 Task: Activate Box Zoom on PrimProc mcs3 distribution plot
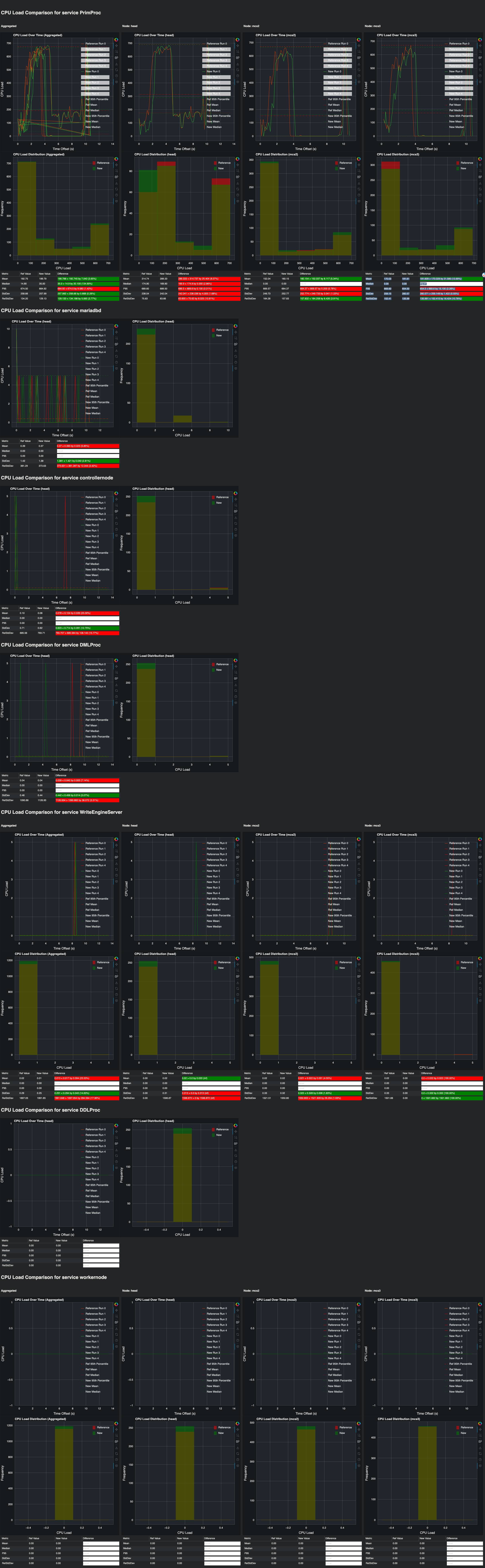click(x=480, y=171)
